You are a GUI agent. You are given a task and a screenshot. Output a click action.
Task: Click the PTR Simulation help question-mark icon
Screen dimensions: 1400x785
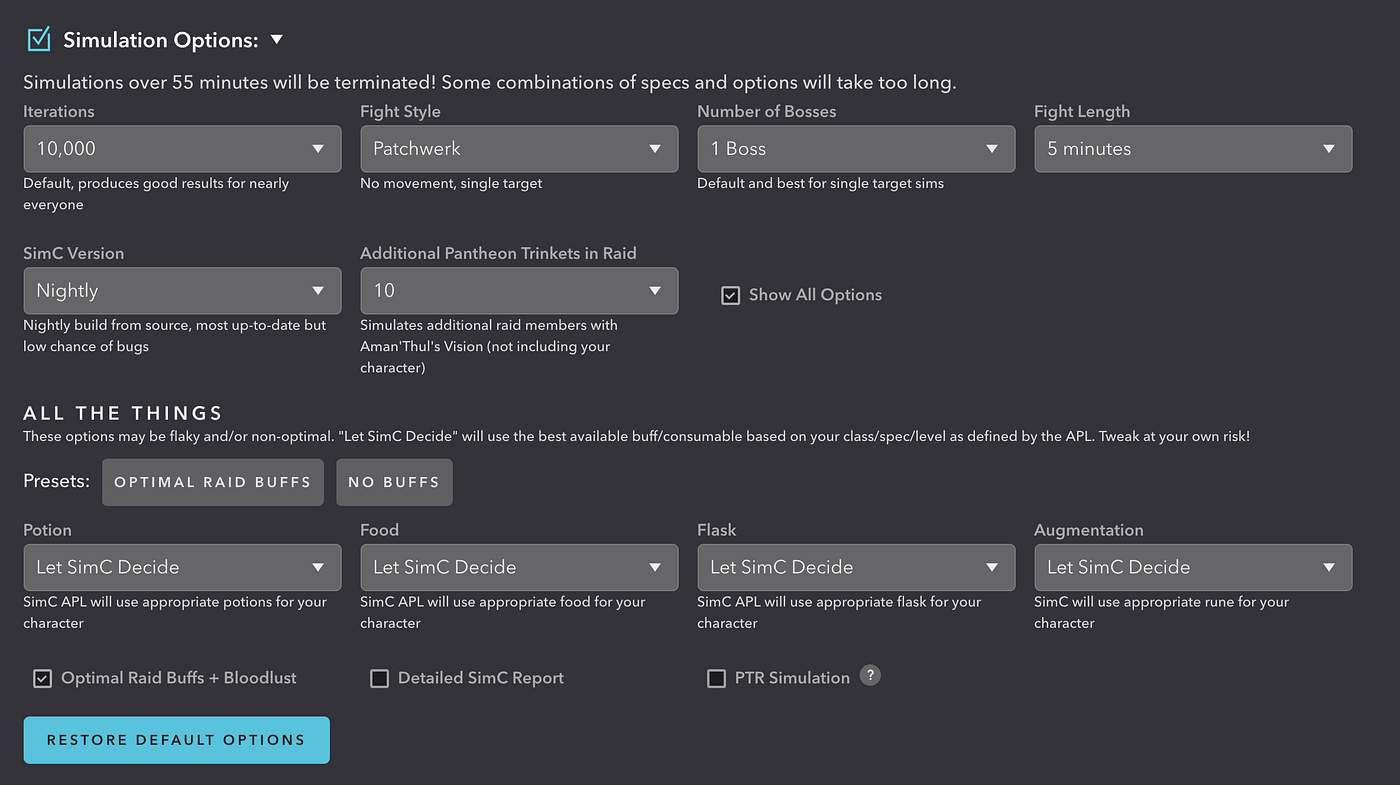870,676
